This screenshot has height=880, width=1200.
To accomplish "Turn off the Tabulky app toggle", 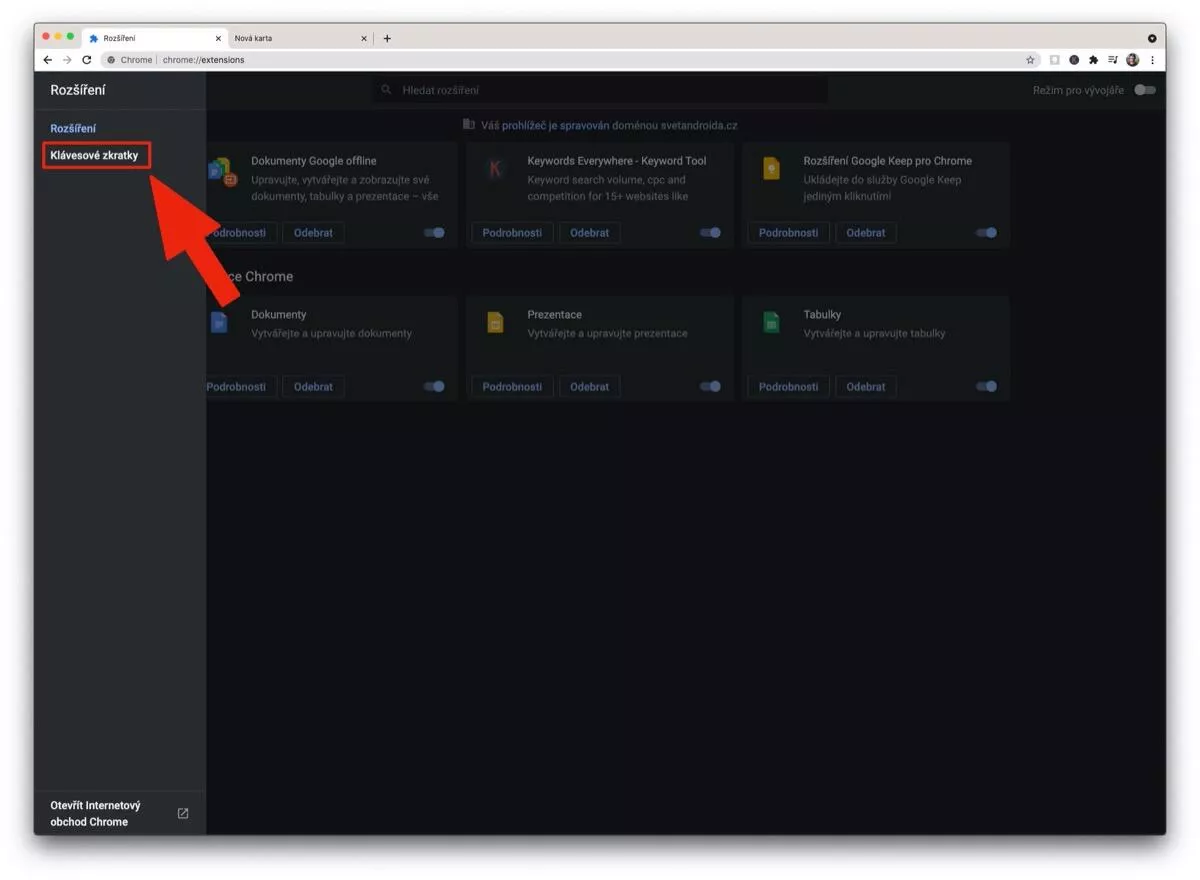I will click(986, 386).
